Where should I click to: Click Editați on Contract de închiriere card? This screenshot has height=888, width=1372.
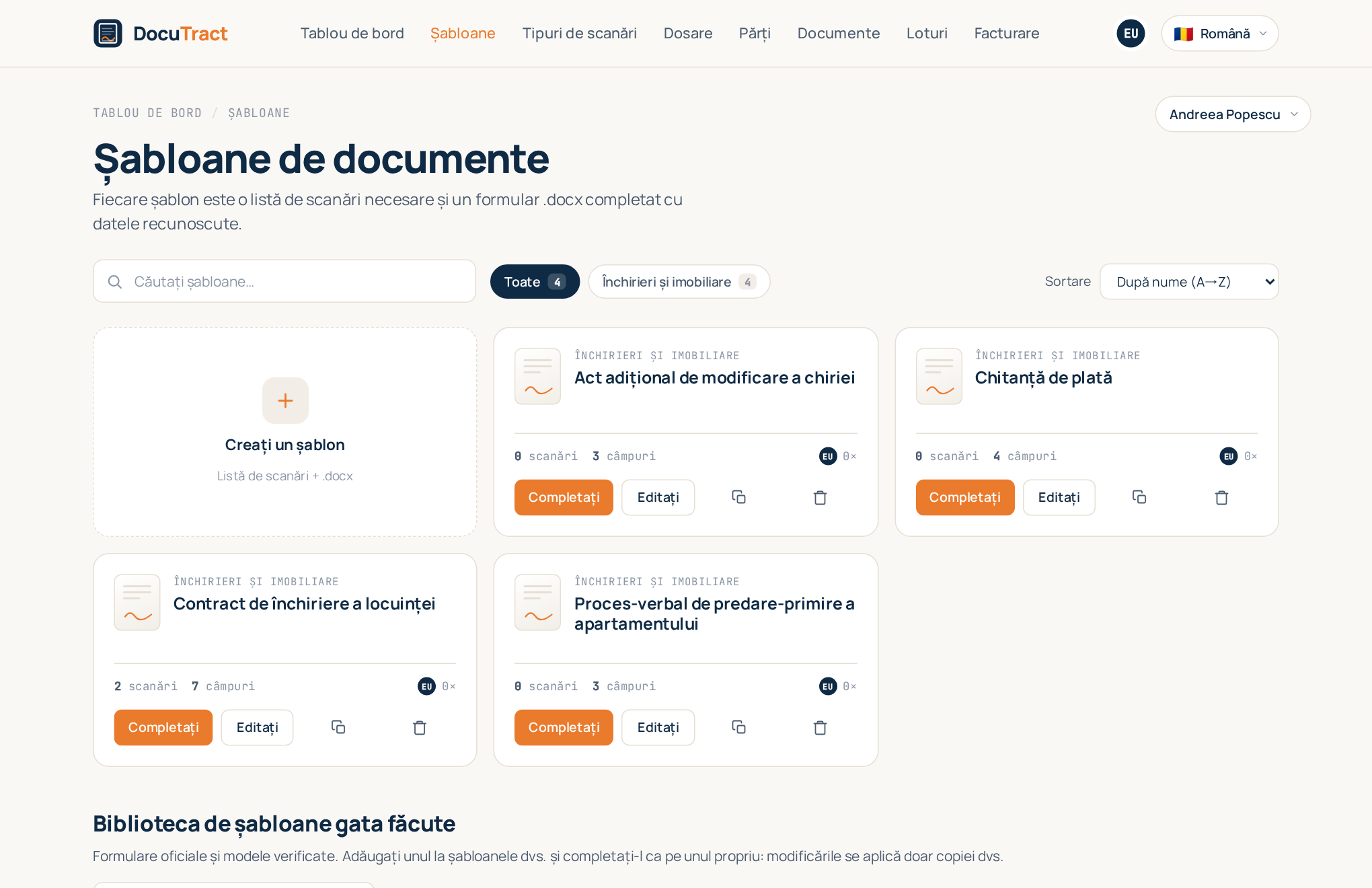[257, 727]
